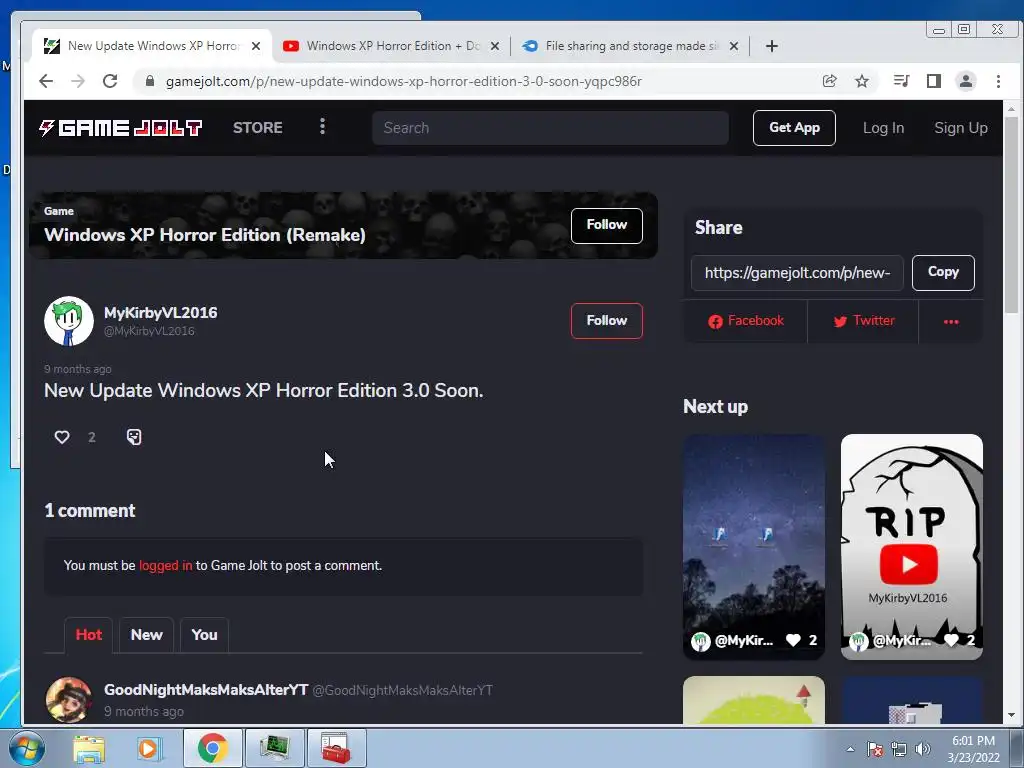Select the You comments tab
This screenshot has width=1024, height=768.
click(204, 635)
